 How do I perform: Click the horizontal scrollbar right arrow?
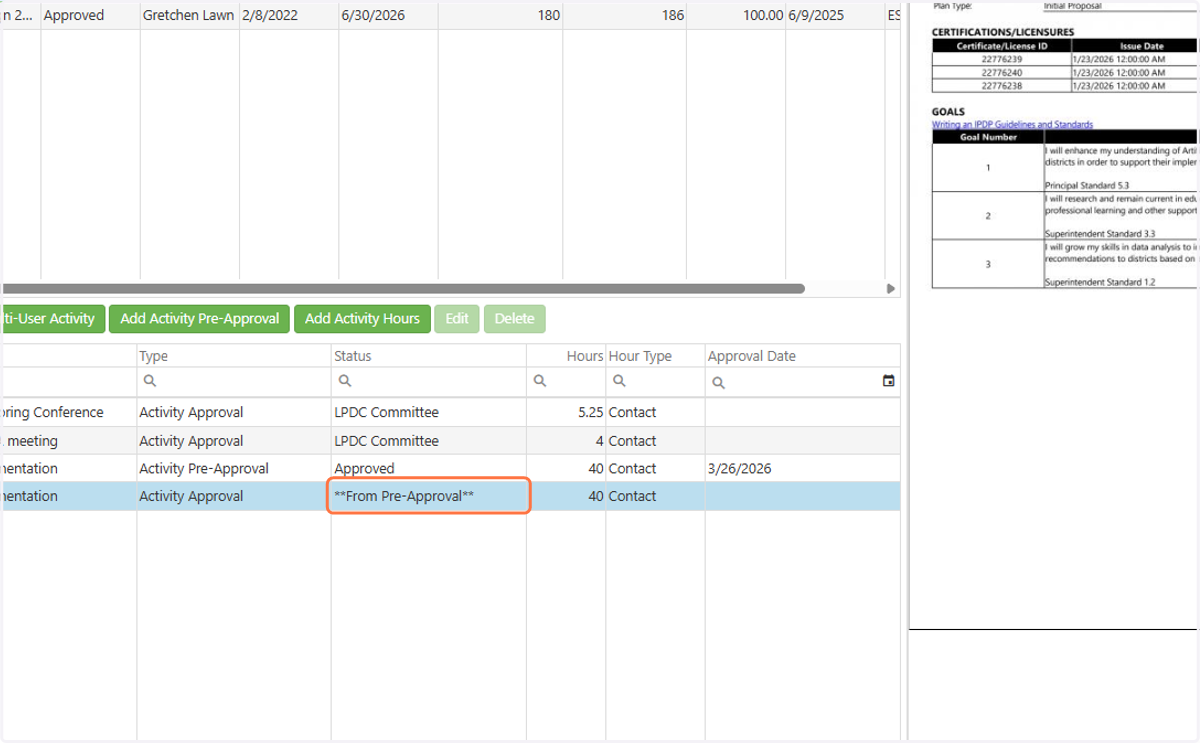[x=891, y=289]
